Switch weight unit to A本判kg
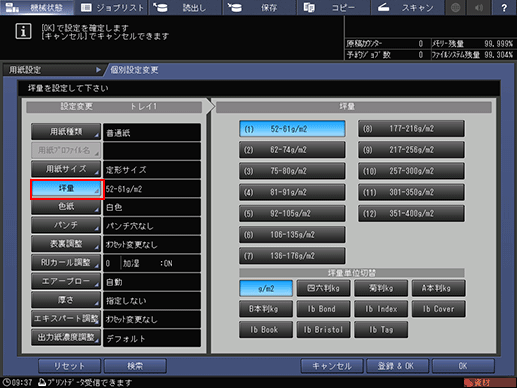This screenshot has height=388, width=517. click(439, 288)
